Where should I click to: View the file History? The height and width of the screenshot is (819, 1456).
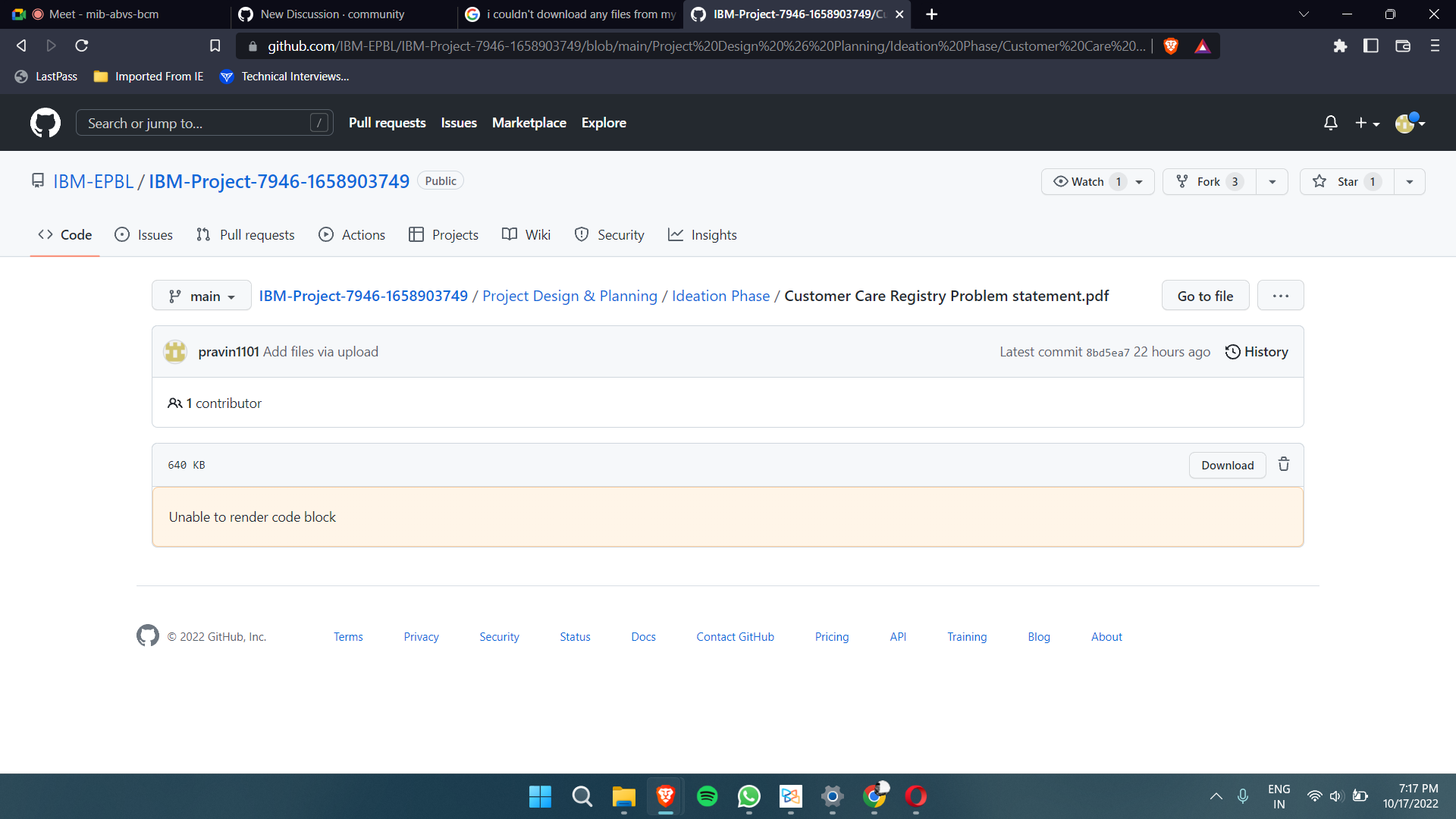click(x=1257, y=352)
